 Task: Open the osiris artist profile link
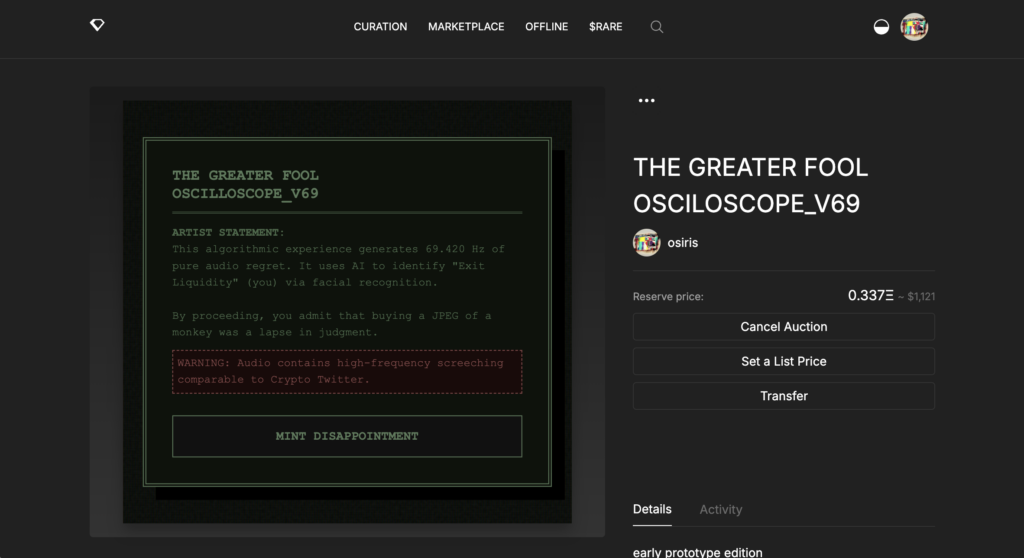point(682,243)
